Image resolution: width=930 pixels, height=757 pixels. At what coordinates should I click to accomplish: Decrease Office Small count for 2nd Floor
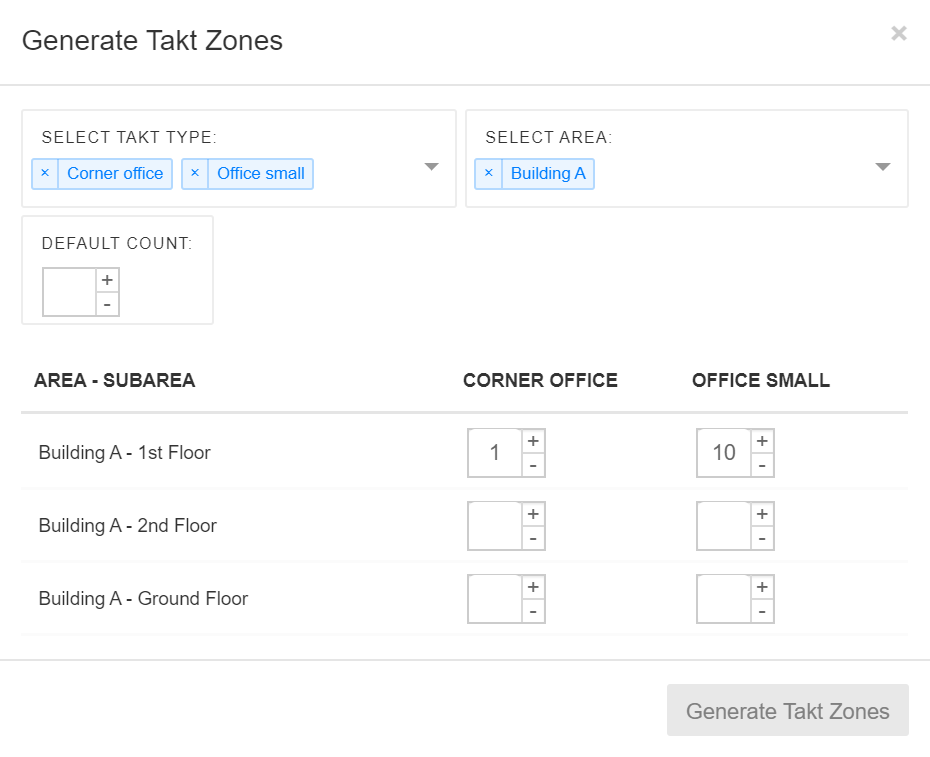click(x=762, y=538)
